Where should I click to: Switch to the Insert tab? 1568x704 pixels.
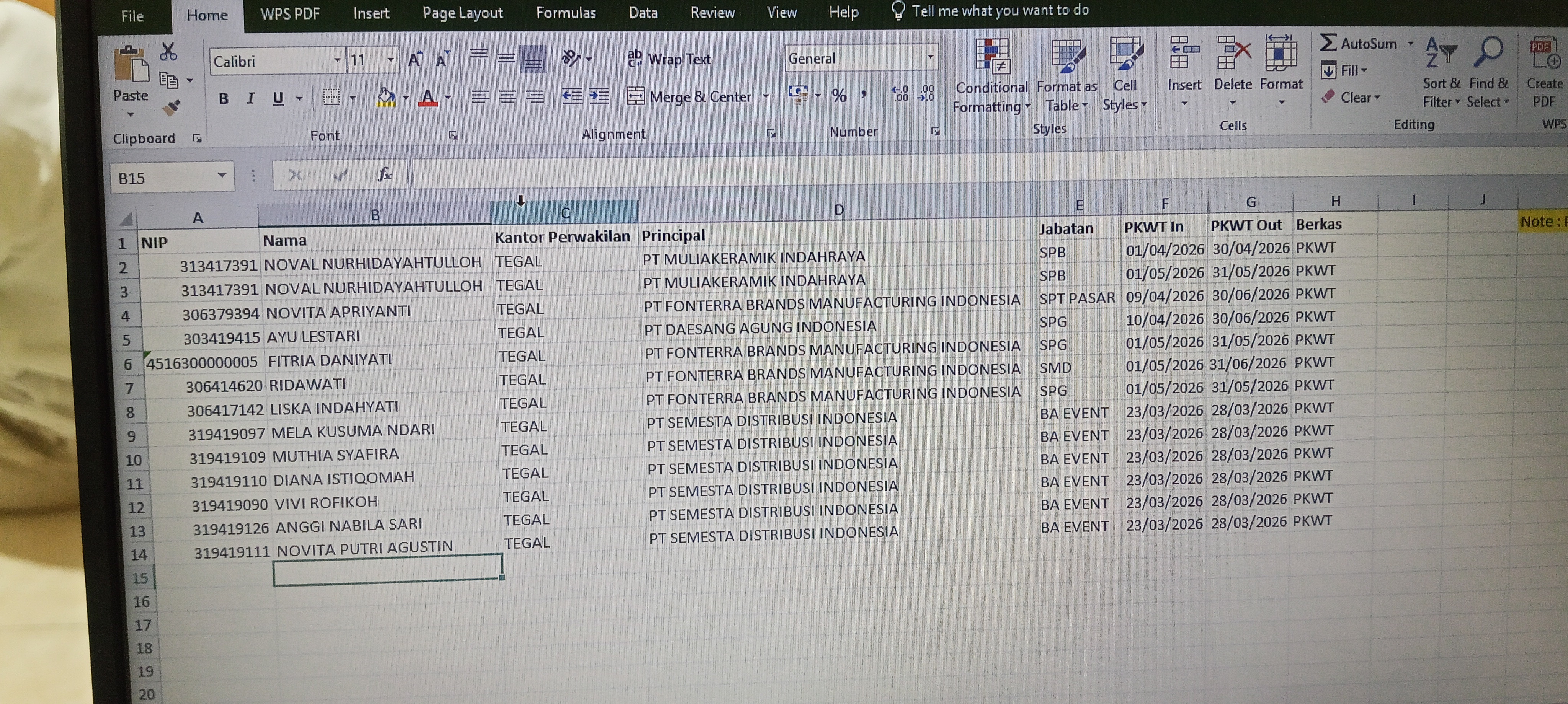tap(371, 13)
